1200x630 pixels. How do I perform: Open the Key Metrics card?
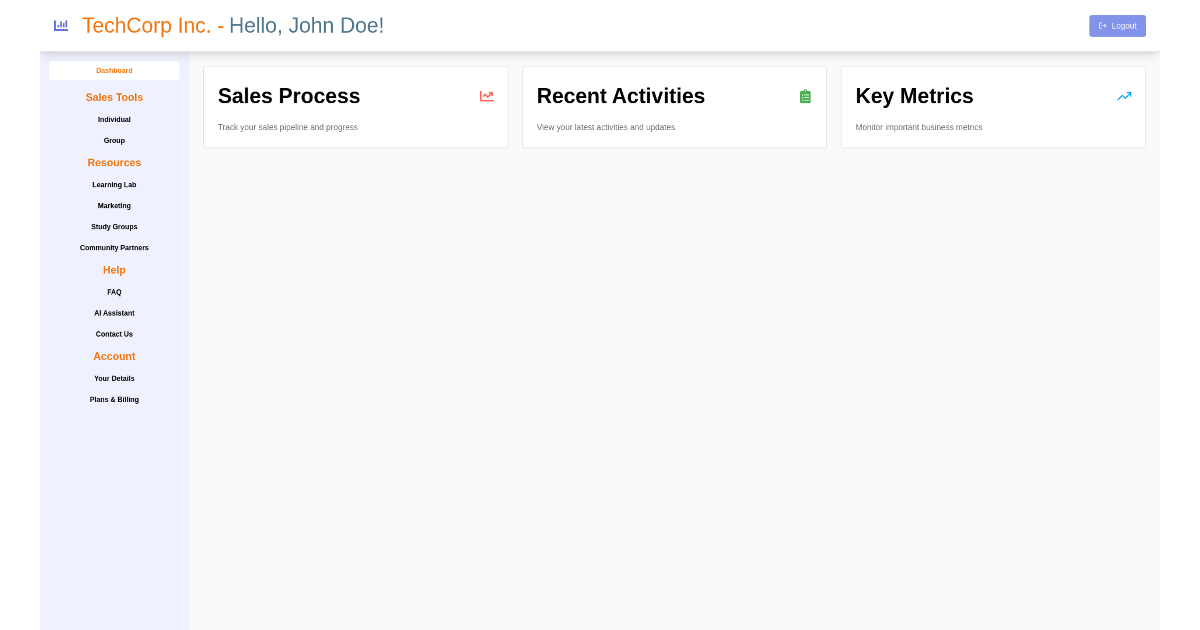point(993,108)
